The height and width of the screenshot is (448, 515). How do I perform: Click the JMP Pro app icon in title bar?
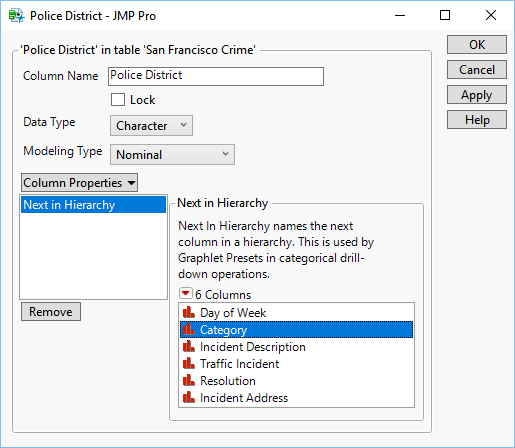click(16, 16)
